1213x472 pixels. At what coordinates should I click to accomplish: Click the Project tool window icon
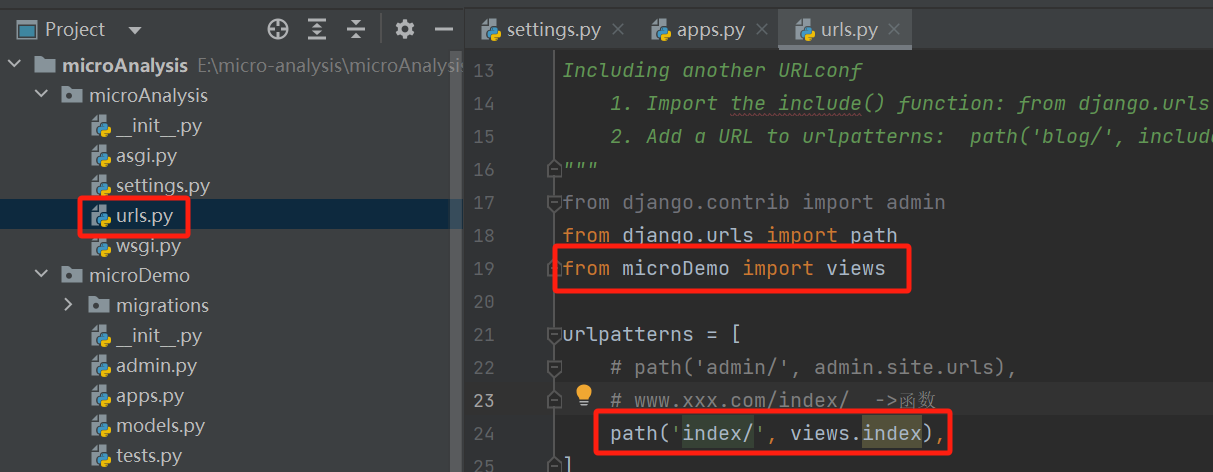coord(28,30)
